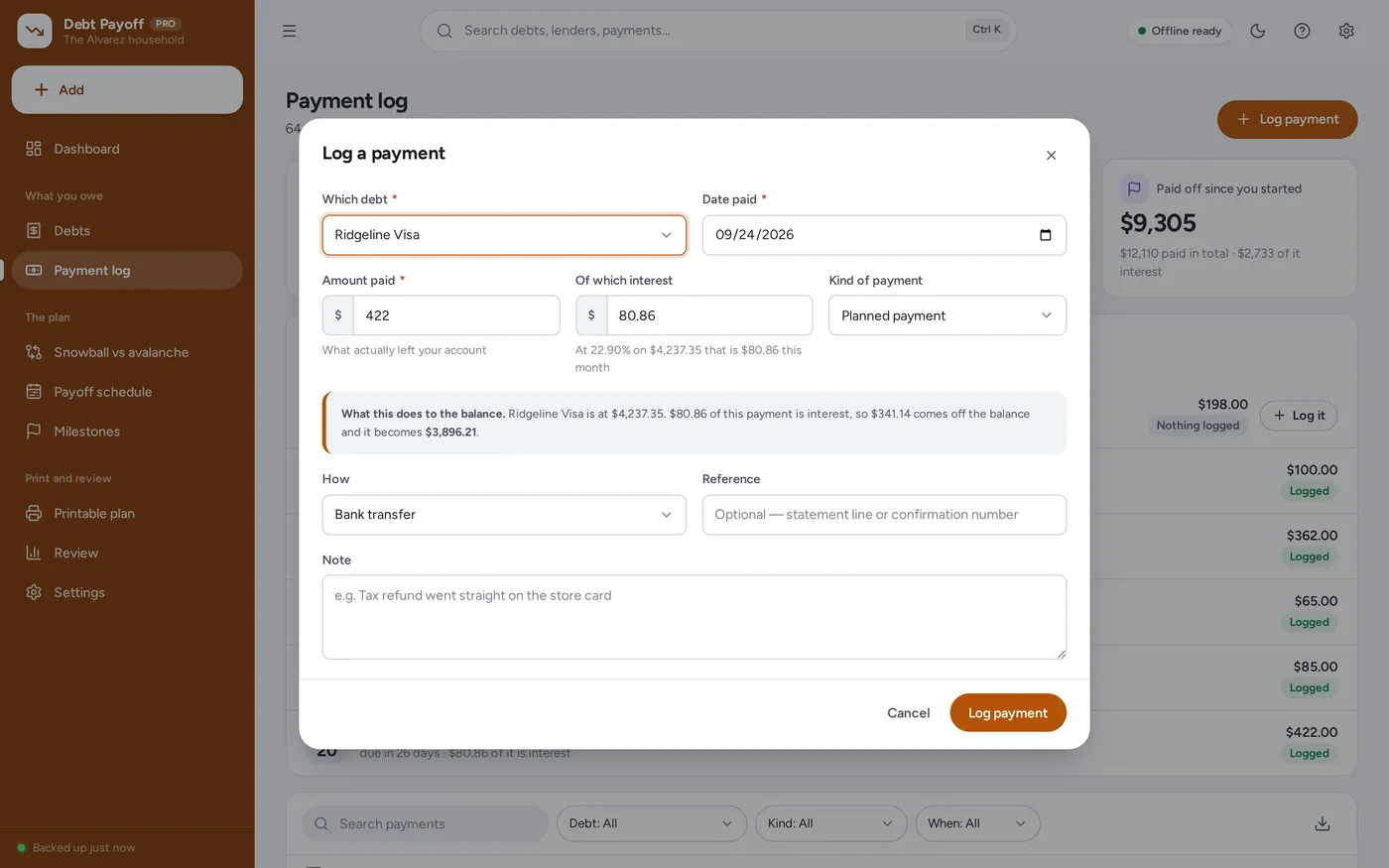Toggle dark mode moon icon
The height and width of the screenshot is (868, 1389).
1258,31
